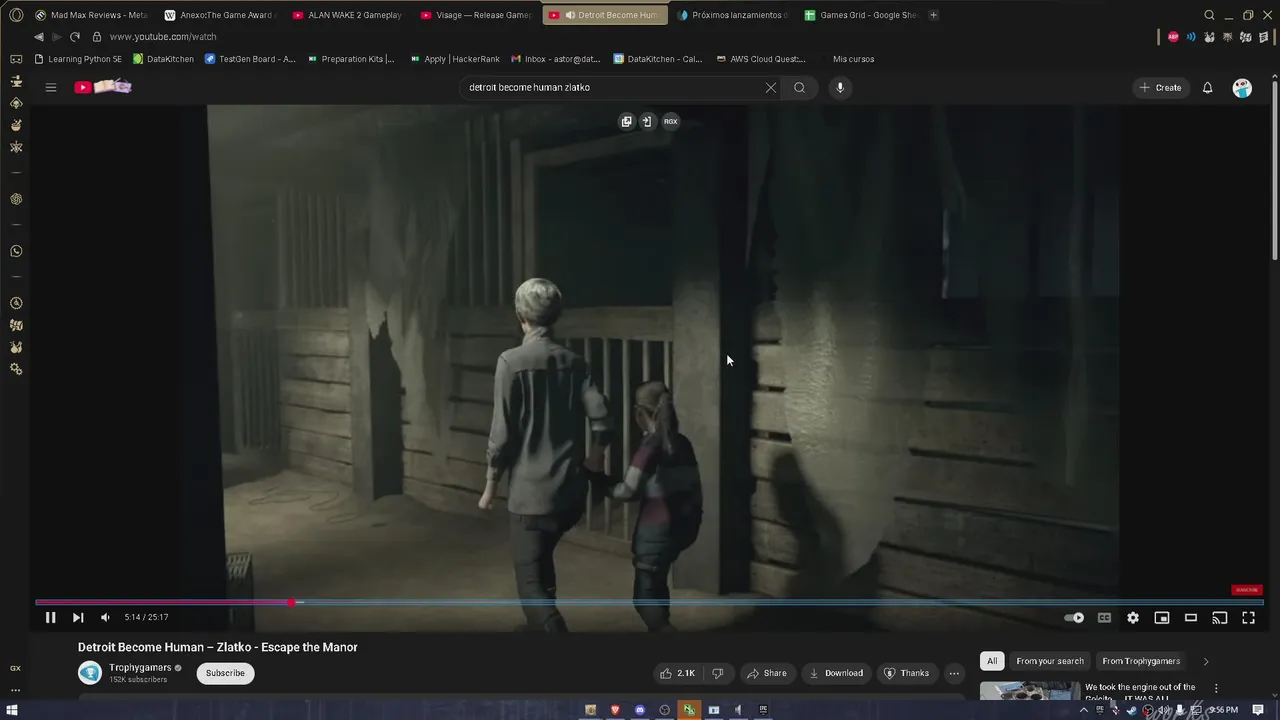Screen dimensions: 1280x720
Task: Select From Trophygamers chip
Action: tap(1141, 661)
